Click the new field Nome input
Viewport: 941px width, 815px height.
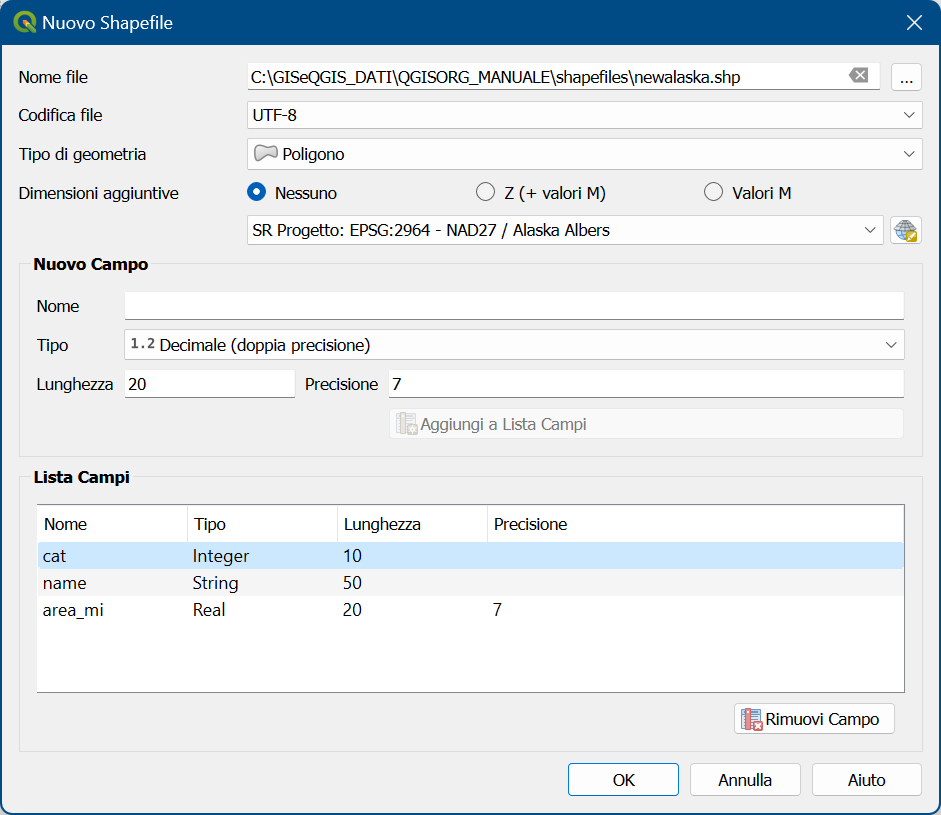point(514,306)
